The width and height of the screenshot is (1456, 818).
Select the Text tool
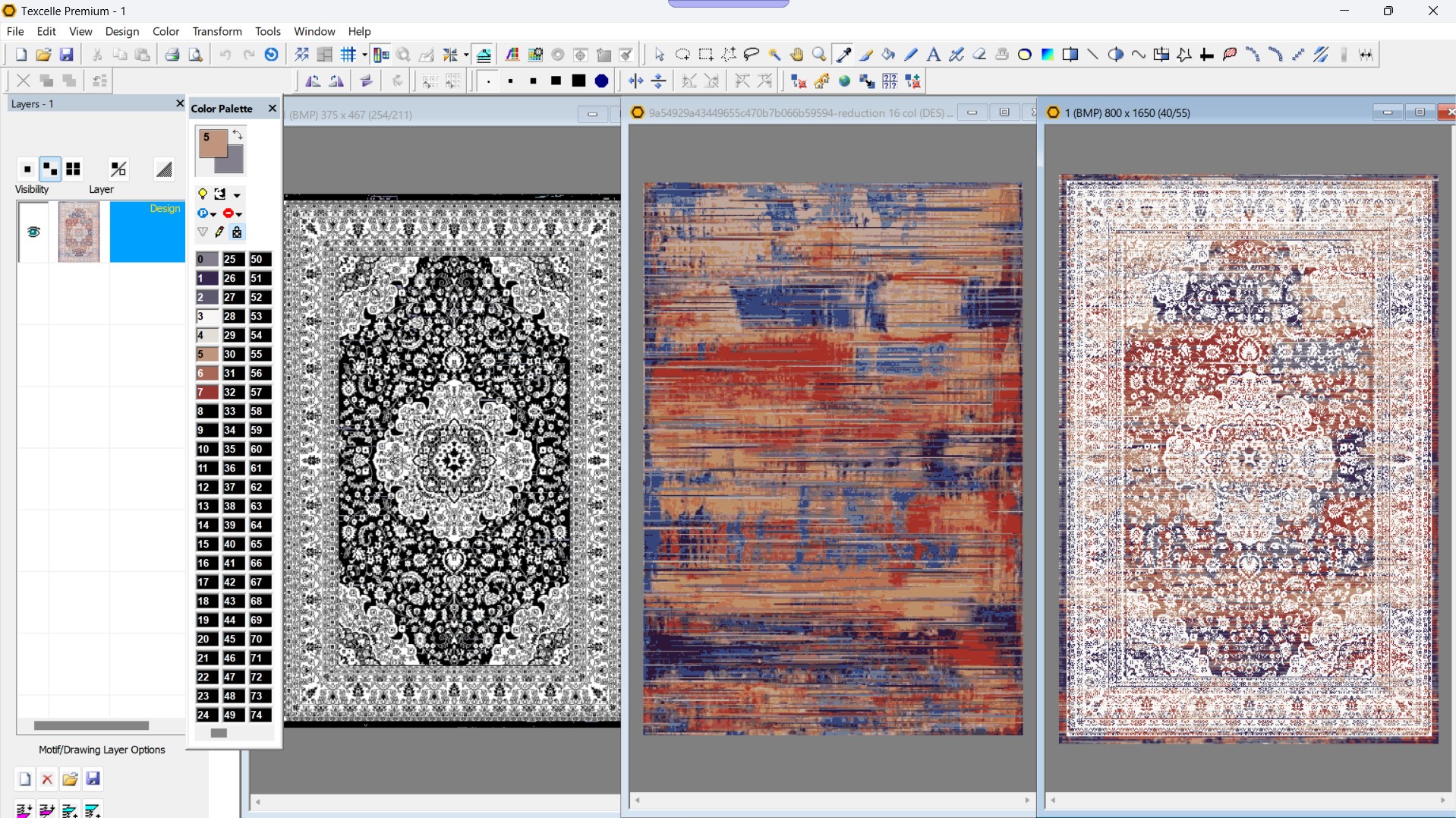click(934, 55)
